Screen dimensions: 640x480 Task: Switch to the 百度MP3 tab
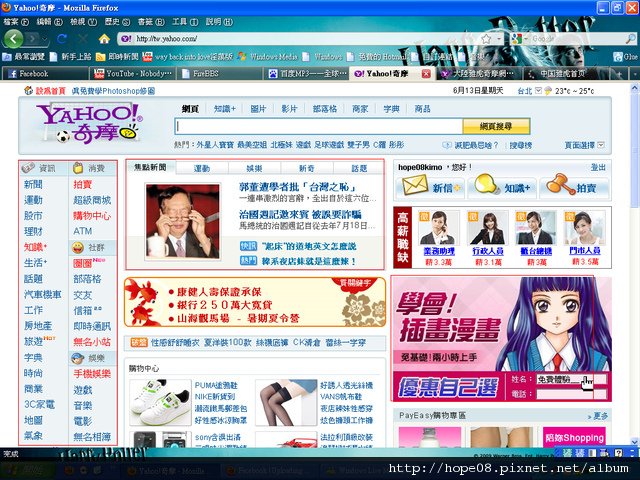pyautogui.click(x=307, y=73)
